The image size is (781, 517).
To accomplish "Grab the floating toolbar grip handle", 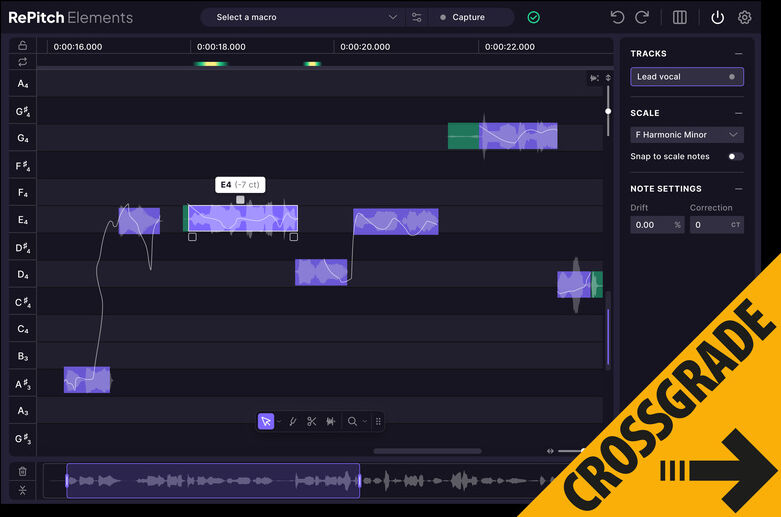I will coord(379,421).
